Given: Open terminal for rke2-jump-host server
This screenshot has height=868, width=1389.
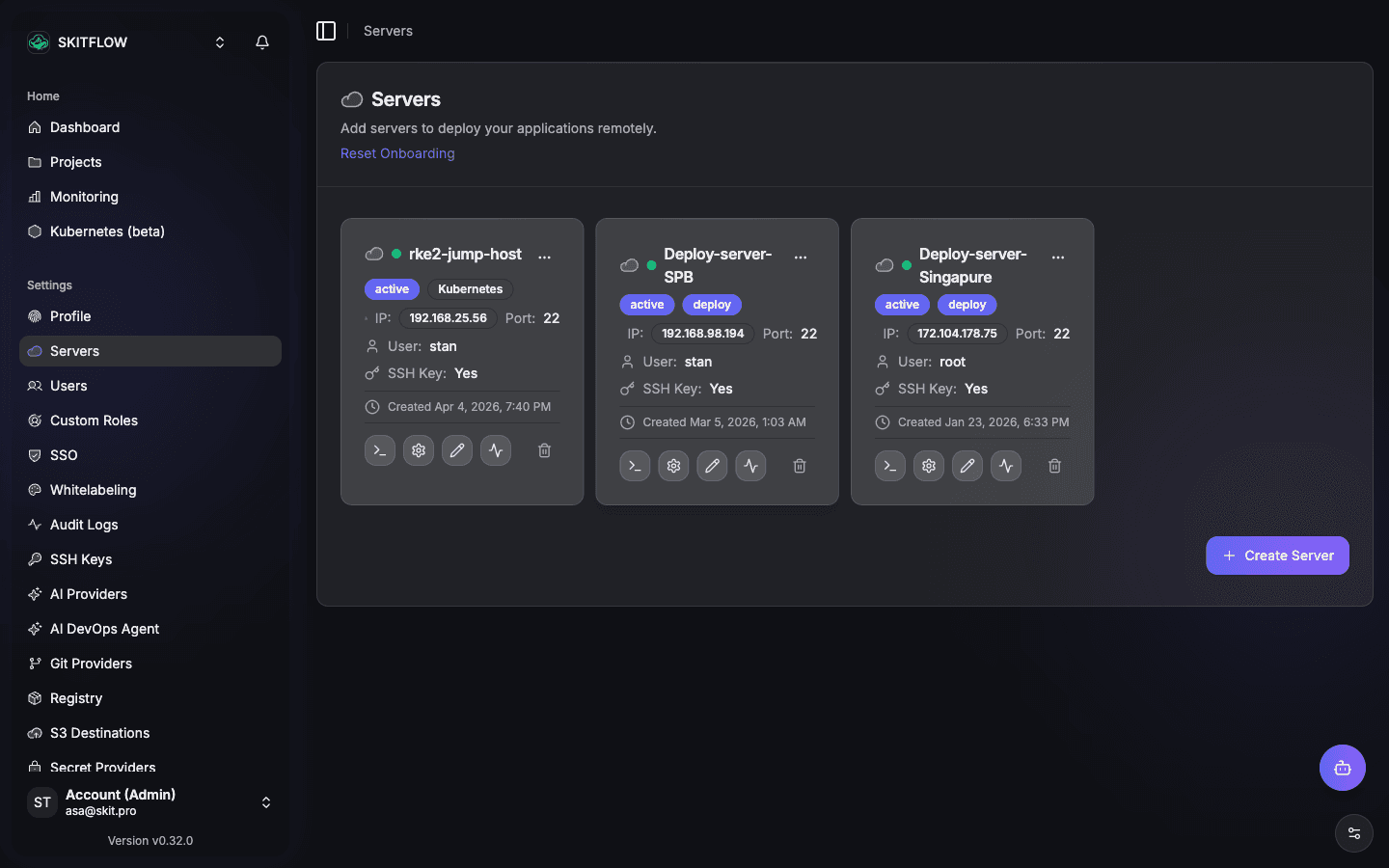Looking at the screenshot, I should pyautogui.click(x=380, y=450).
